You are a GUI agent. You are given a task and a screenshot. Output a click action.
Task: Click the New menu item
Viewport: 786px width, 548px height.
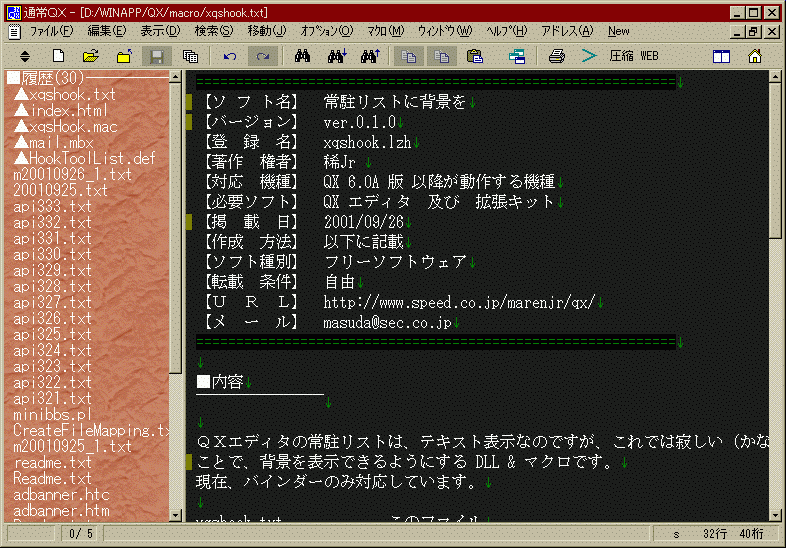click(619, 31)
